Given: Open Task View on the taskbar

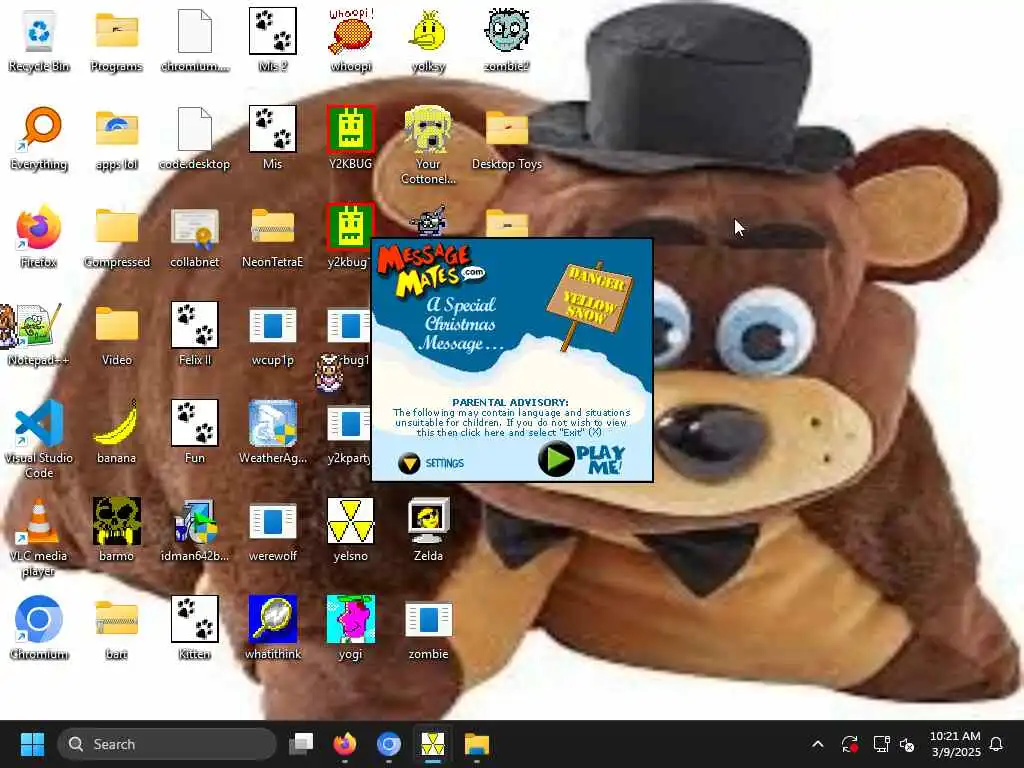Looking at the screenshot, I should [x=301, y=744].
